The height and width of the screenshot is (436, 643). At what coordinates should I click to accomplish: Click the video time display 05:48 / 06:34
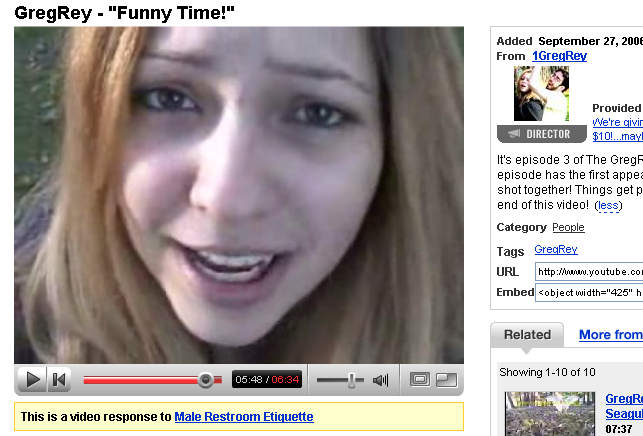point(267,380)
